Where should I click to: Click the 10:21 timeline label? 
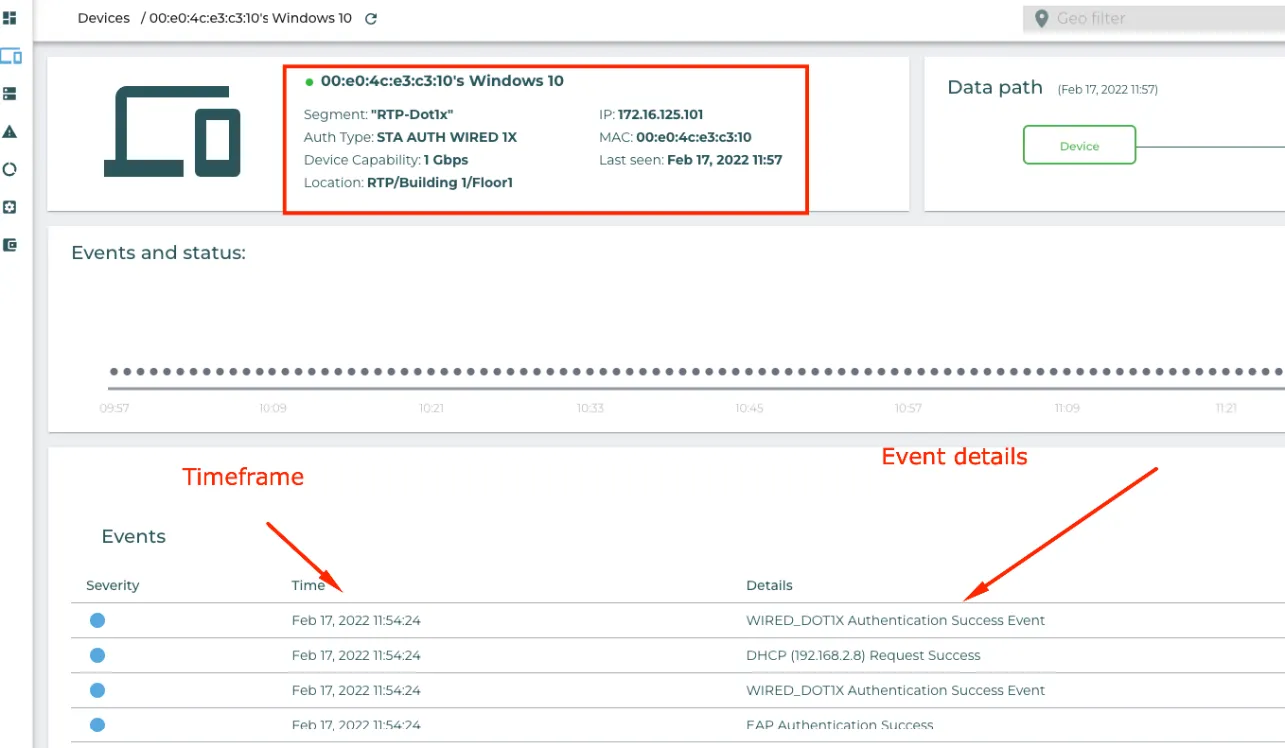point(432,408)
